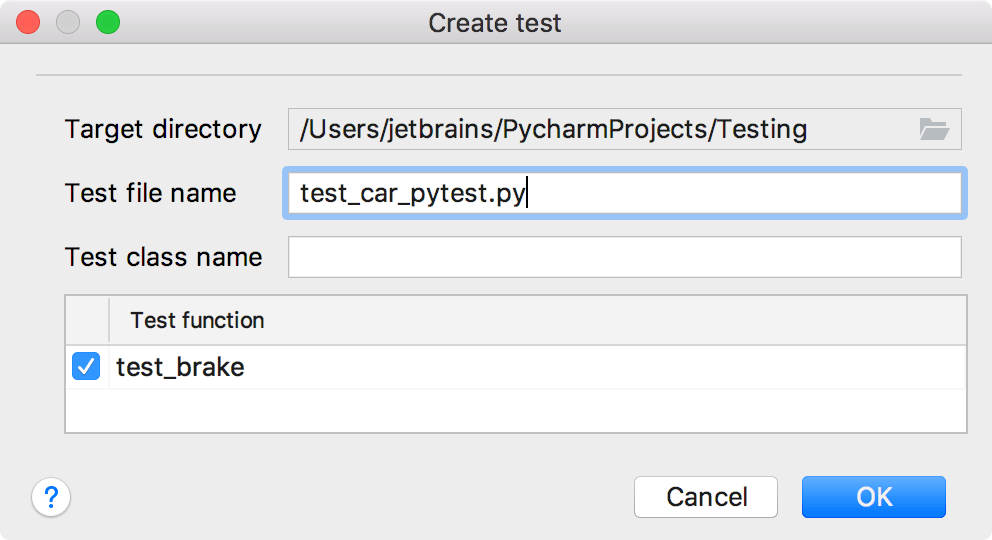Click the Test file name label
This screenshot has width=992, height=540.
coord(151,193)
